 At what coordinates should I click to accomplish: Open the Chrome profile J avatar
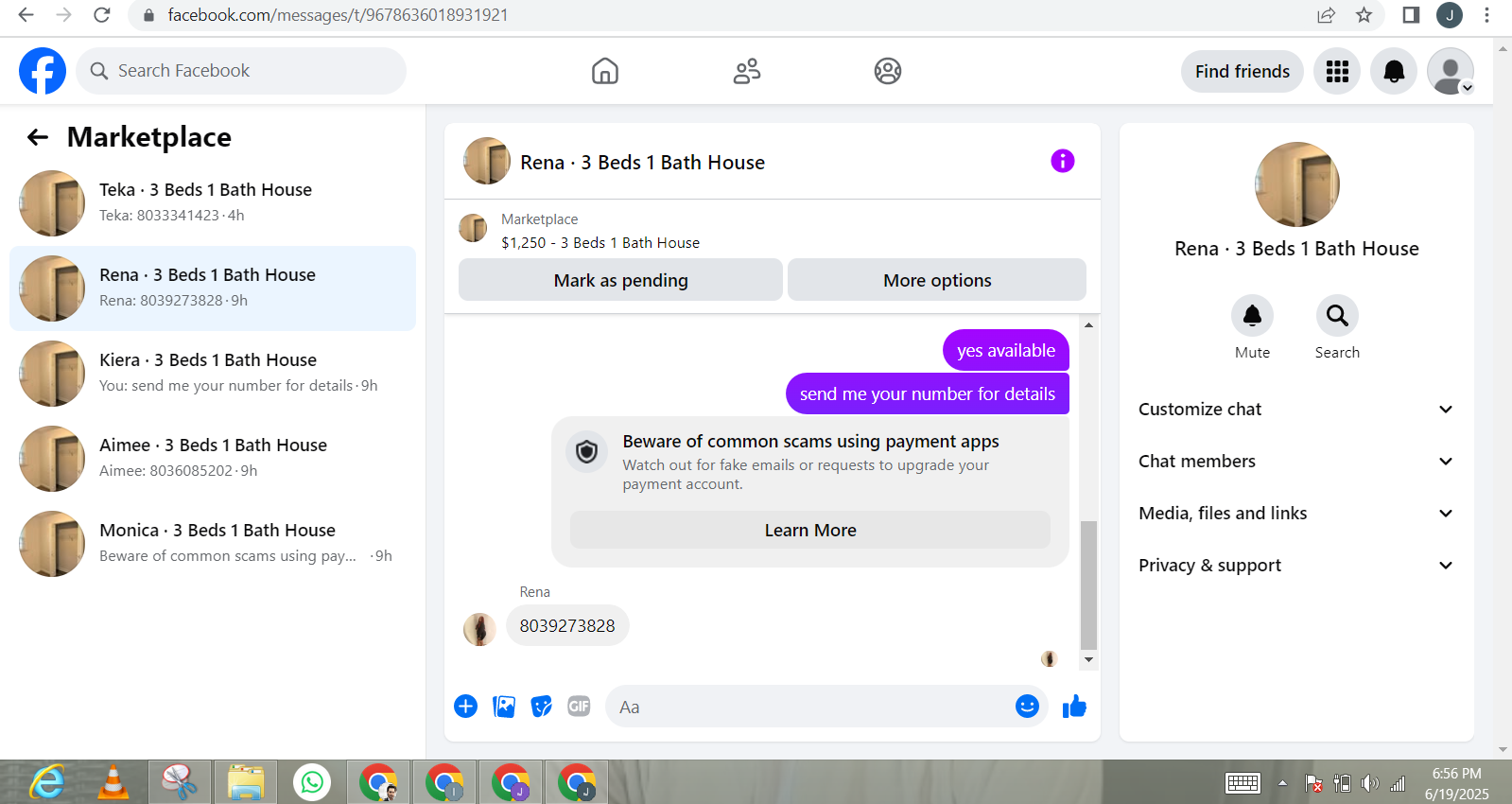(1449, 15)
